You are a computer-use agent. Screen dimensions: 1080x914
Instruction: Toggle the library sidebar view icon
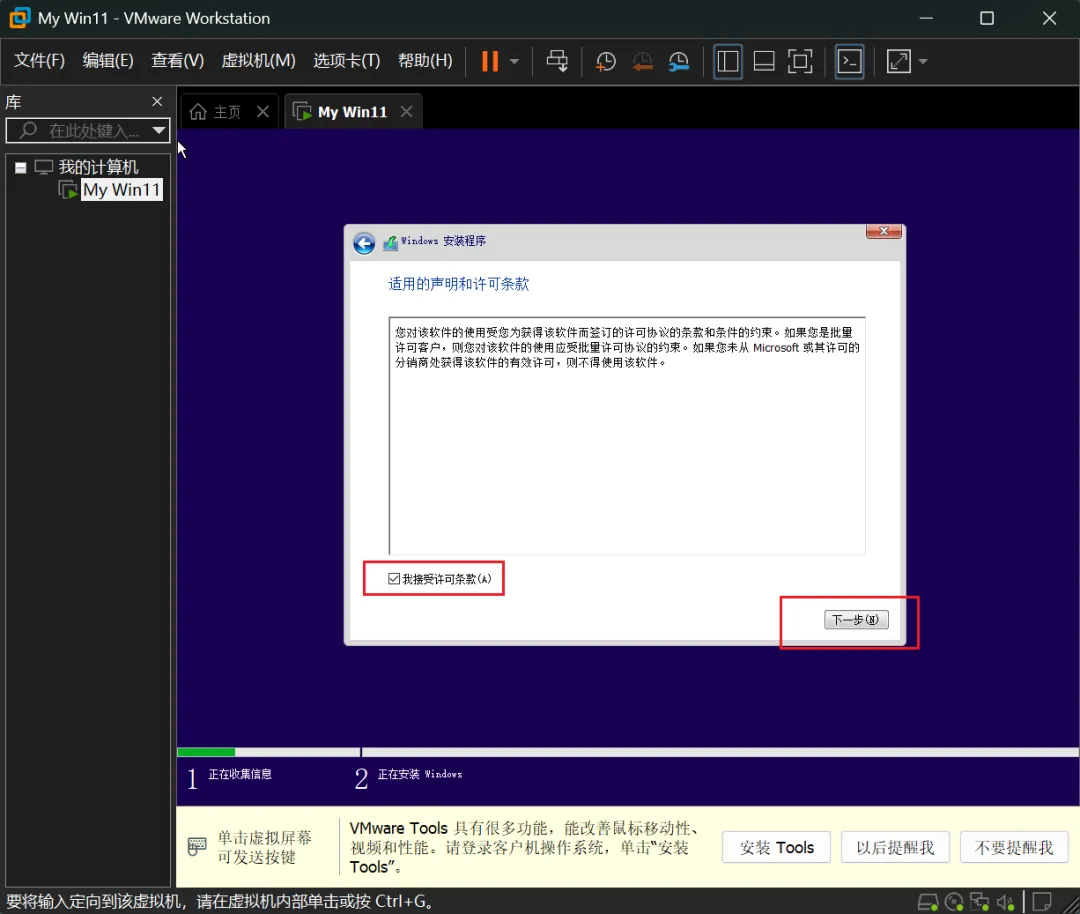(x=727, y=61)
